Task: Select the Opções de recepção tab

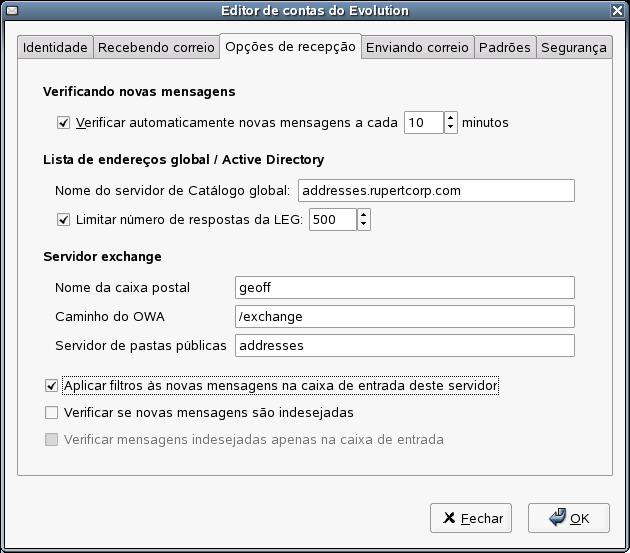Action: pos(290,47)
